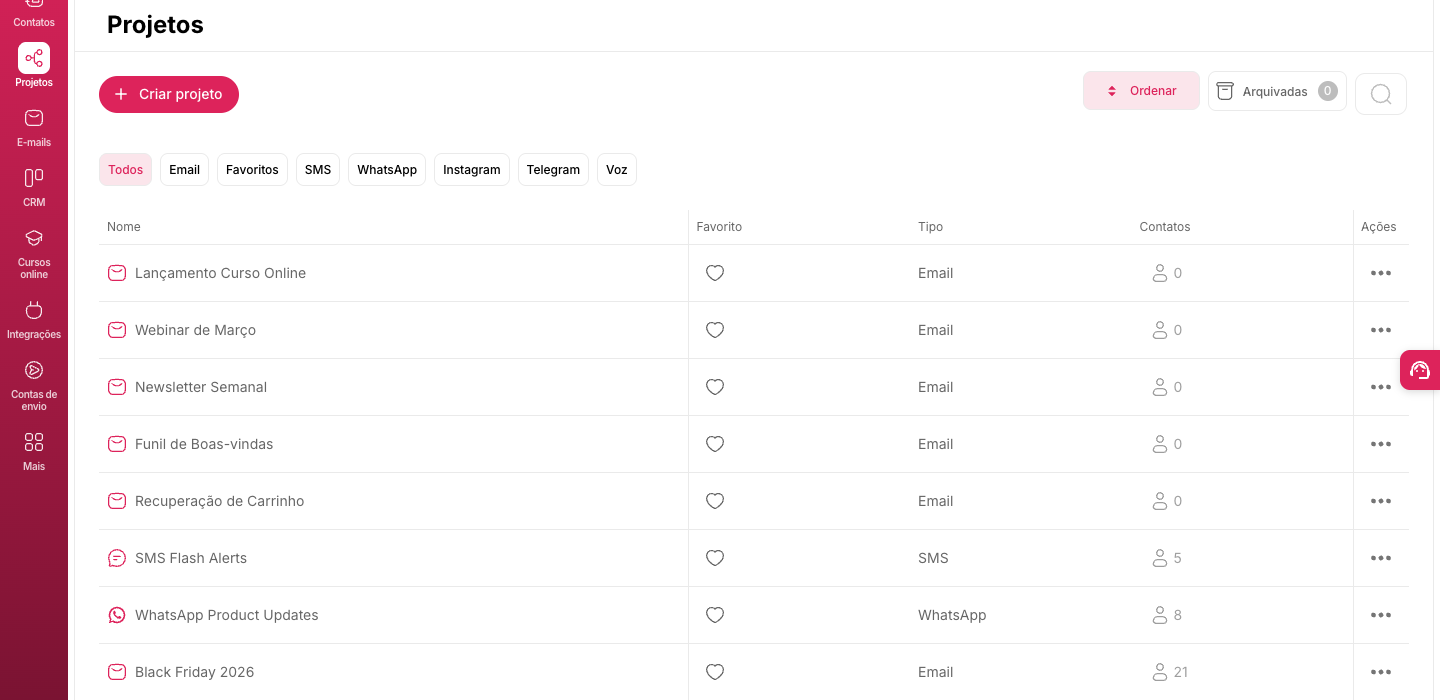Show only Favoritos projects
1440x700 pixels.
252,170
